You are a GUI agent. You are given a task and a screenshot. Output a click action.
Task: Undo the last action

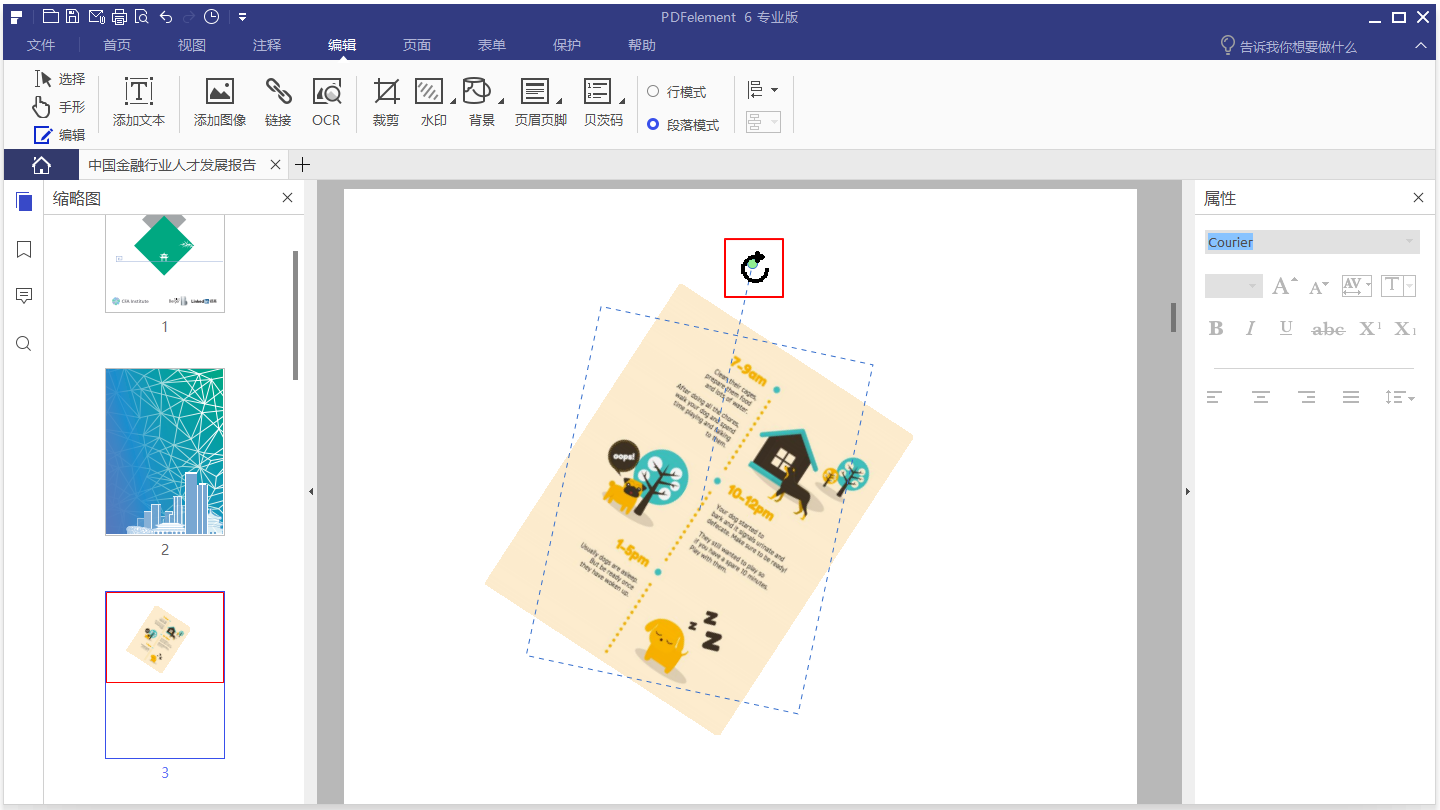[x=165, y=17]
